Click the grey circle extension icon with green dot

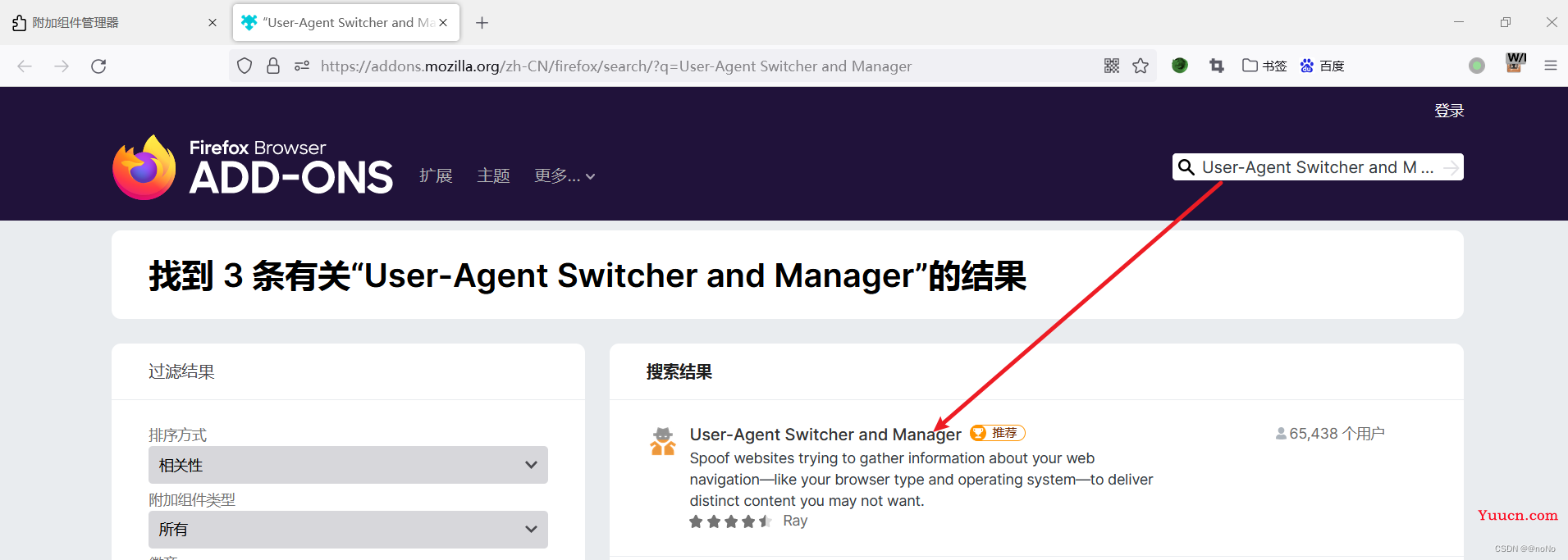(x=1477, y=66)
